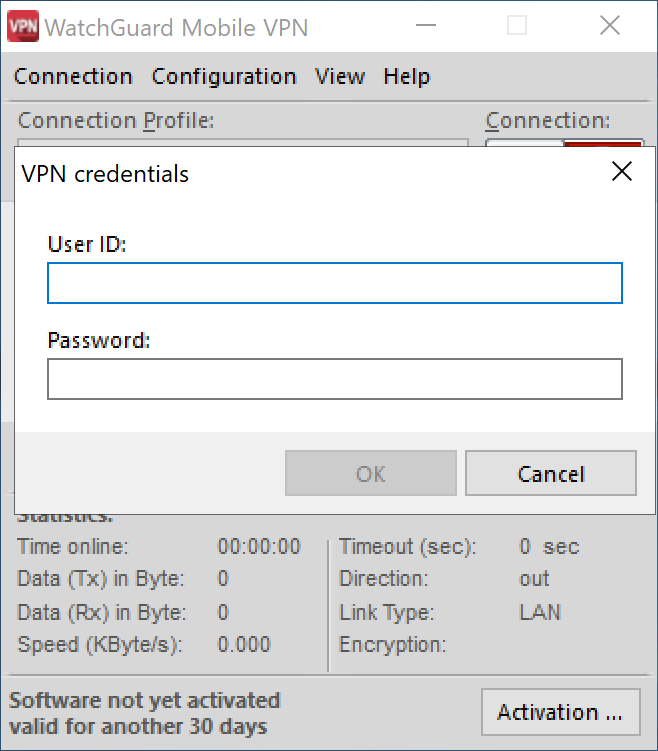Image resolution: width=658 pixels, height=751 pixels.
Task: Expand the Connection Profile dropdown
Action: (x=242, y=143)
